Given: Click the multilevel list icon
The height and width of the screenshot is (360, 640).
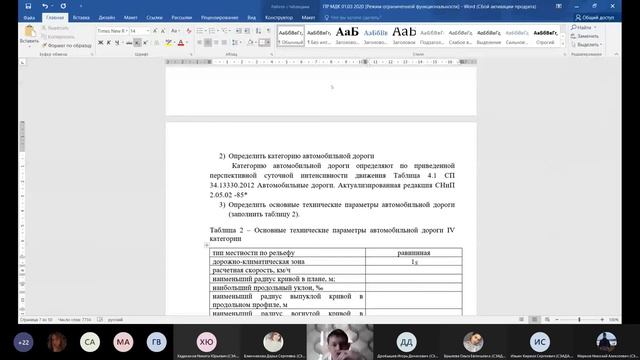Looking at the screenshot, I should (224, 31).
